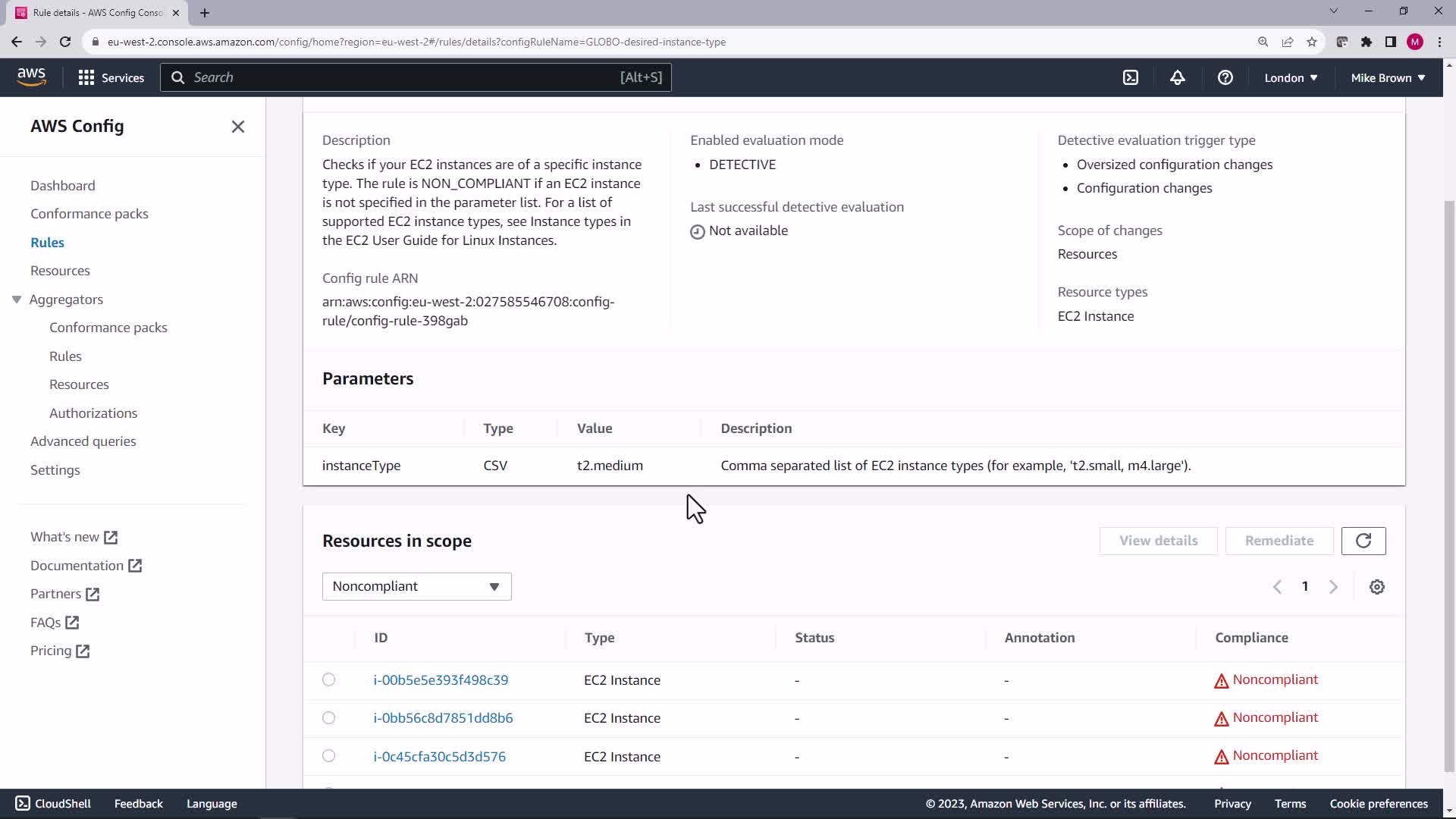Open the notifications bell icon

tap(1177, 77)
